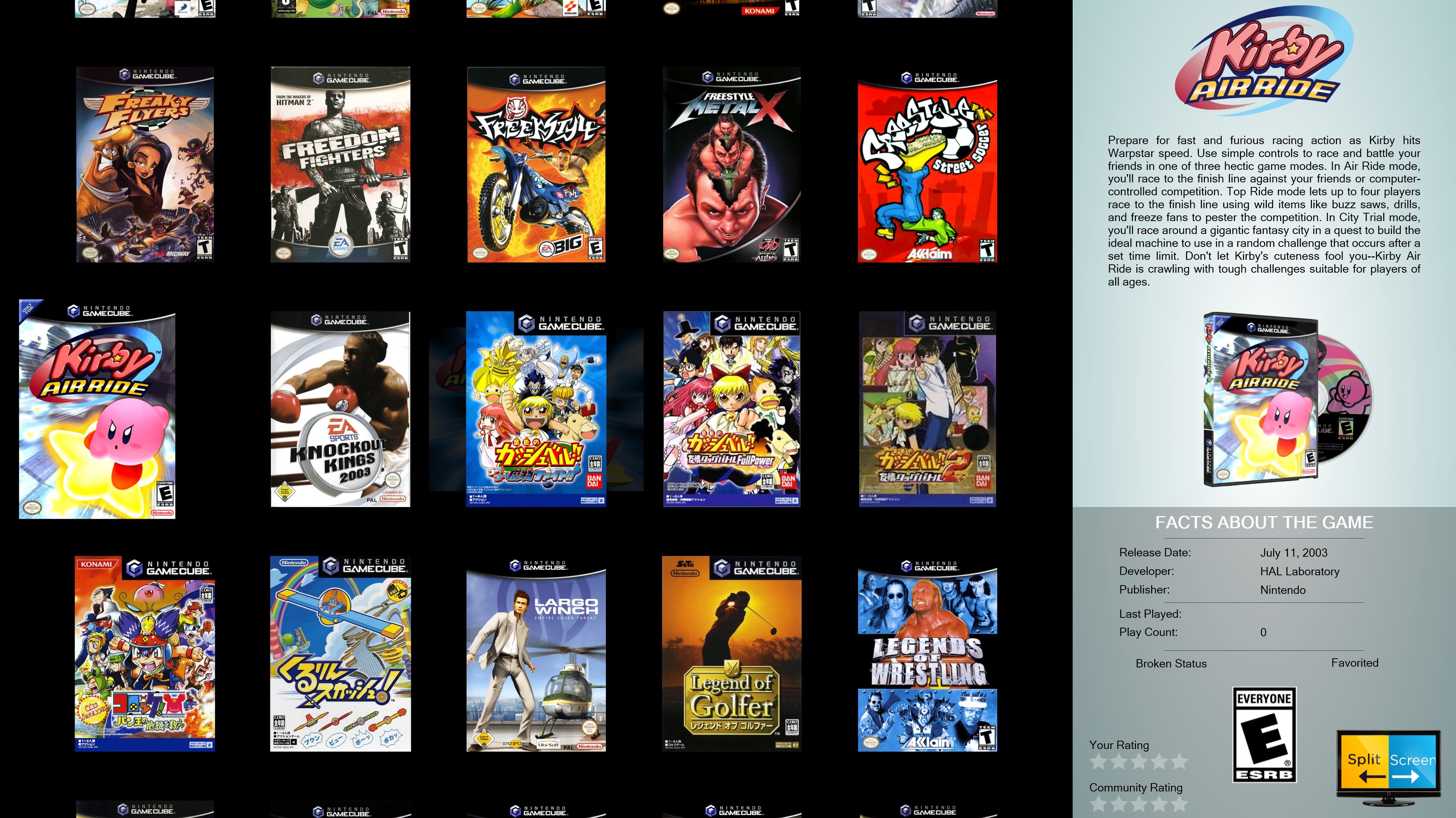Click the Play Count label
Screen dimensions: 1456x818
pos(1148,633)
